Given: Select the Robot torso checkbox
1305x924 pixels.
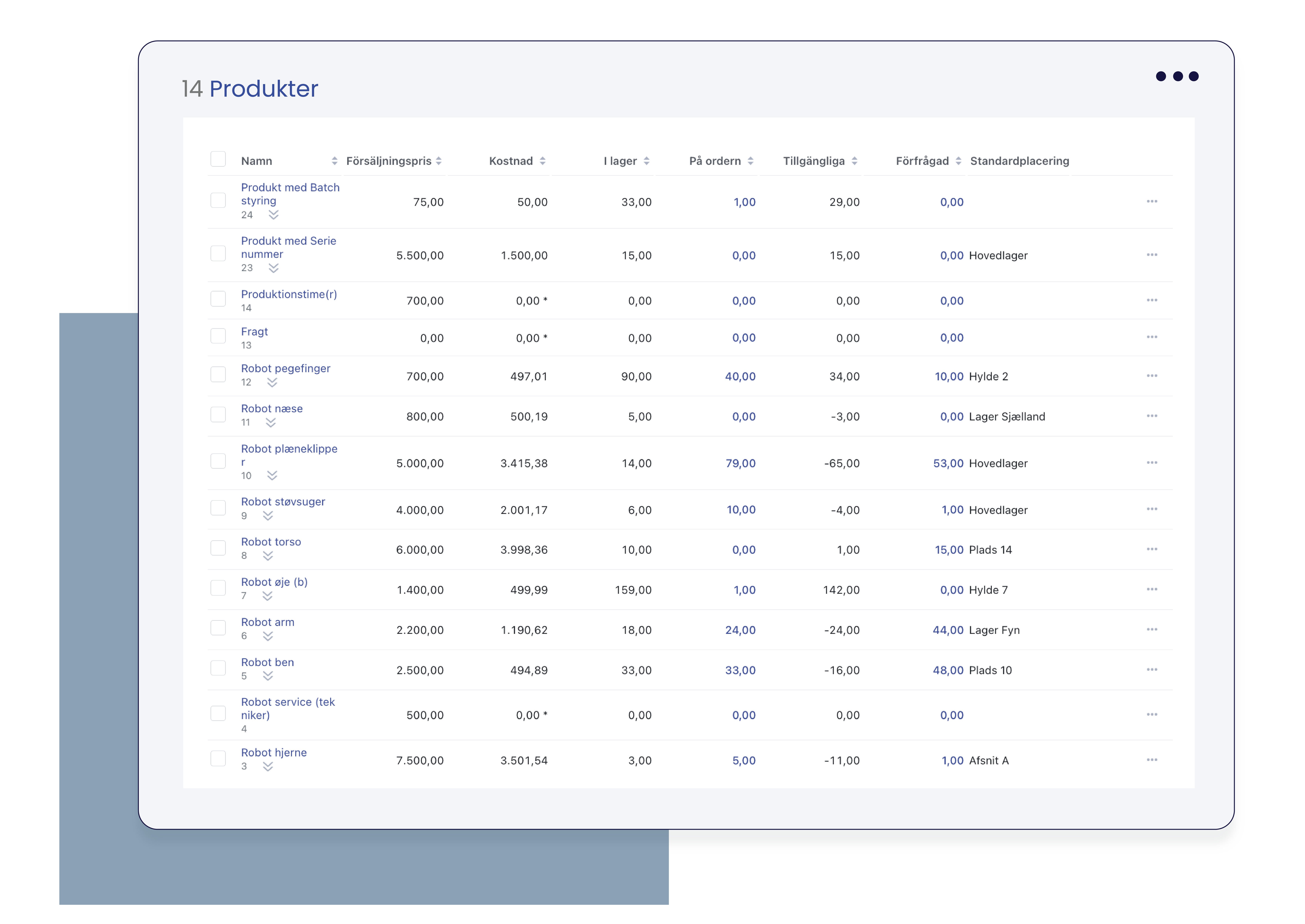Looking at the screenshot, I should click(x=218, y=548).
